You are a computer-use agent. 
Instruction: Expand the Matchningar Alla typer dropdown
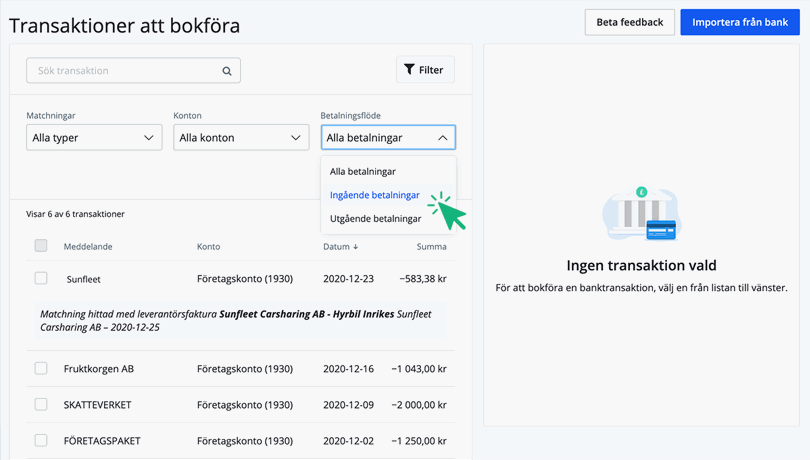[x=94, y=137]
